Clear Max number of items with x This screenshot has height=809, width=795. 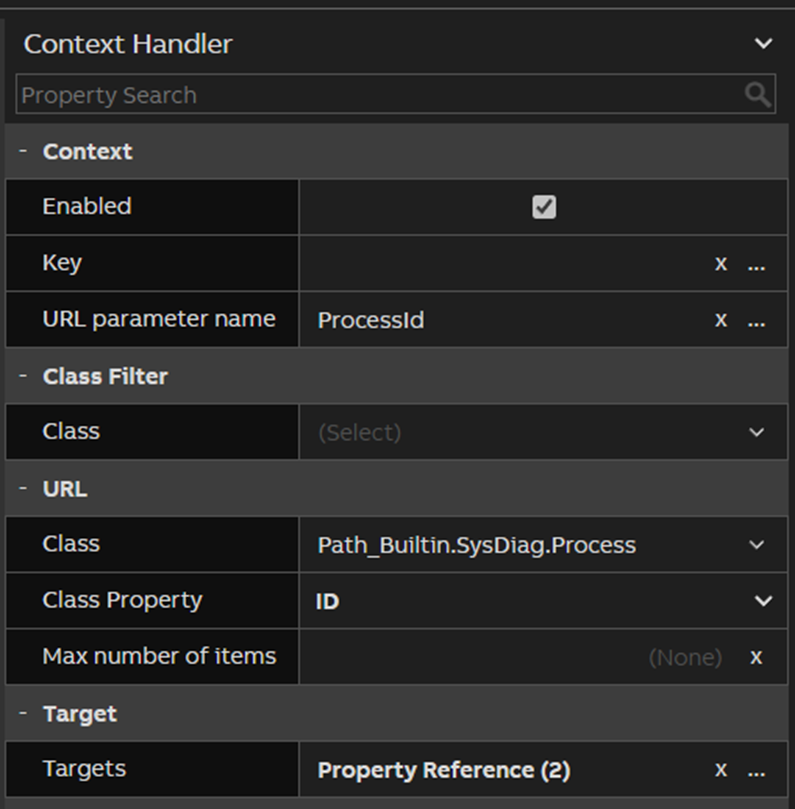click(756, 657)
